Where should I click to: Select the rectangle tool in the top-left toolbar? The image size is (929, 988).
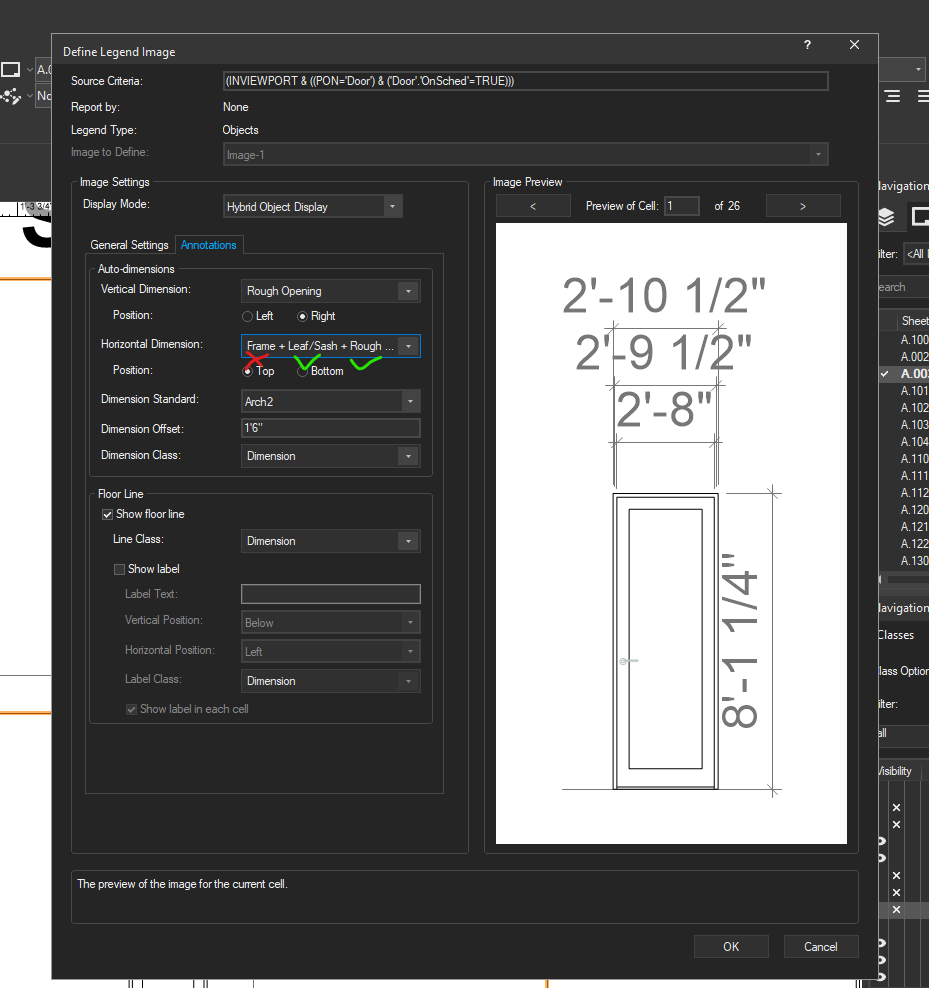pyautogui.click(x=12, y=69)
